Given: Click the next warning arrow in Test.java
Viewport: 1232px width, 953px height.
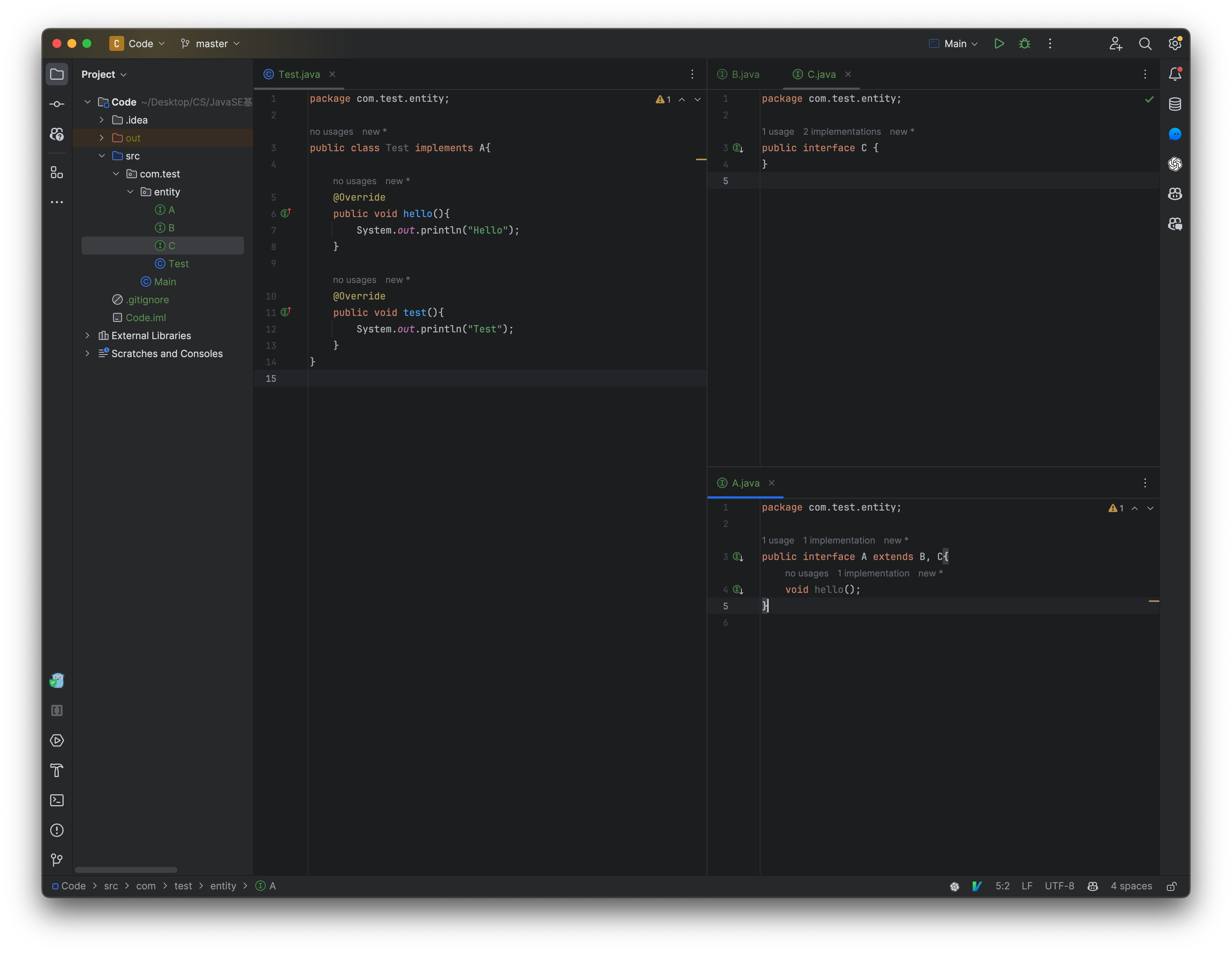Looking at the screenshot, I should pos(698,99).
